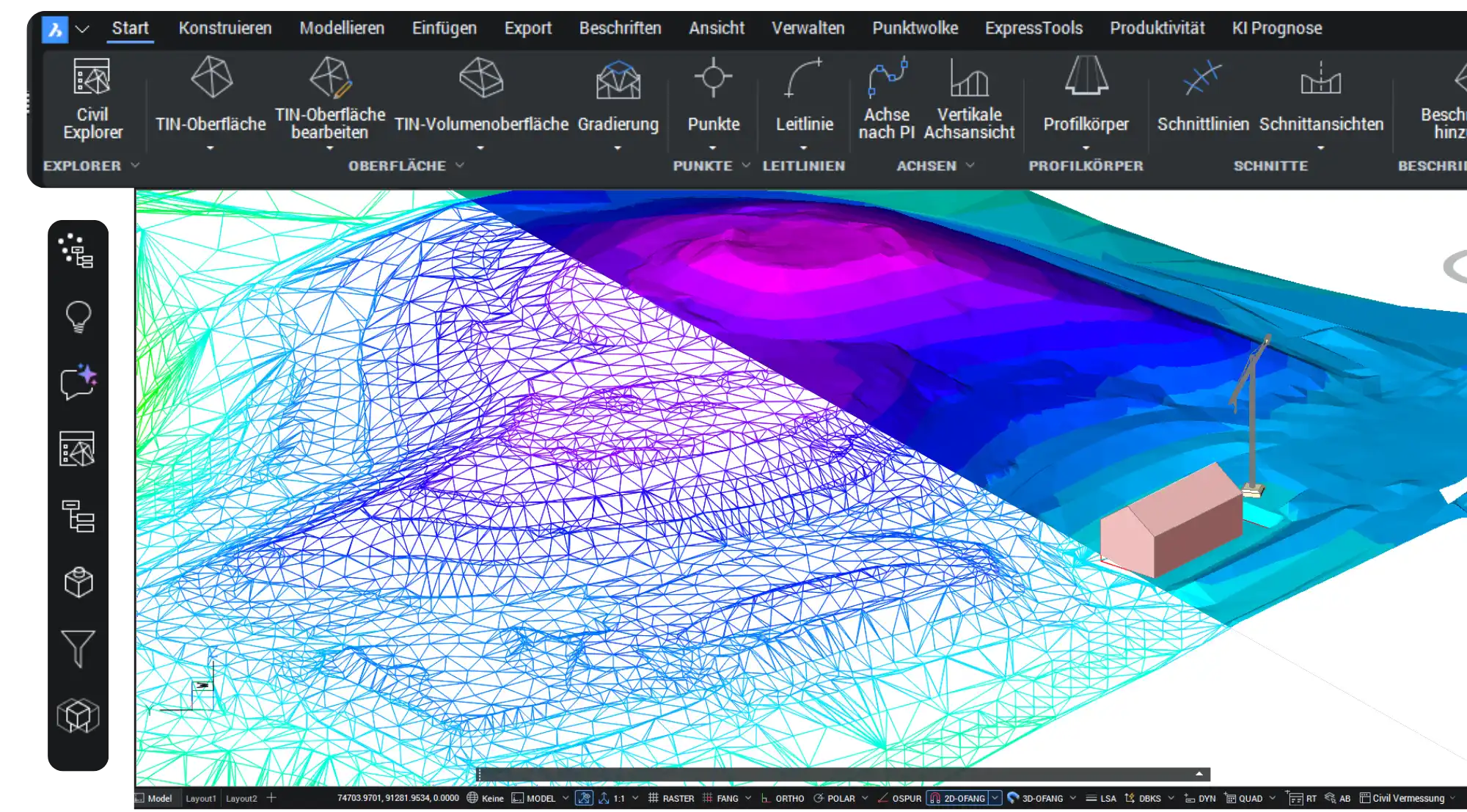This screenshot has width=1467, height=812.
Task: Click the DBKS status bar button
Action: (x=1143, y=798)
